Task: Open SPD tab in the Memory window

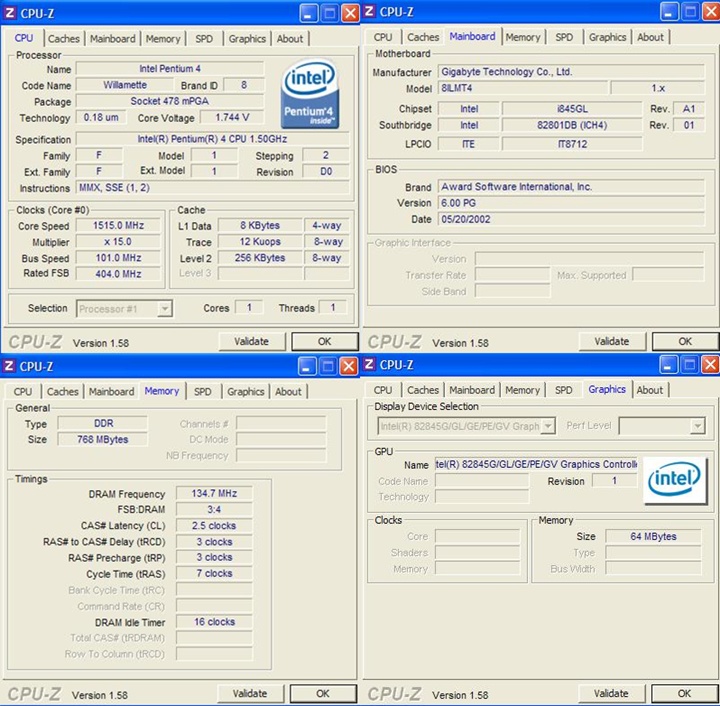Action: click(202, 392)
